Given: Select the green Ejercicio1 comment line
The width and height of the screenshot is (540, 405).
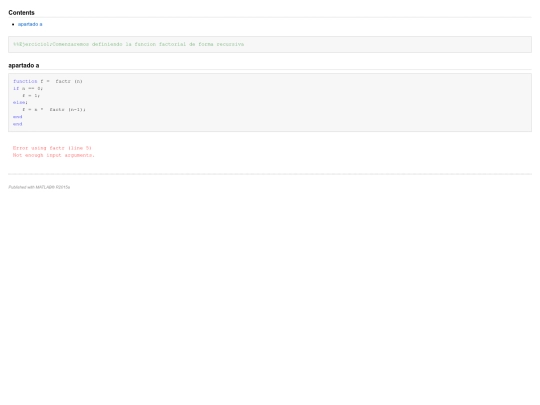Looking at the screenshot, I should pos(128,44).
